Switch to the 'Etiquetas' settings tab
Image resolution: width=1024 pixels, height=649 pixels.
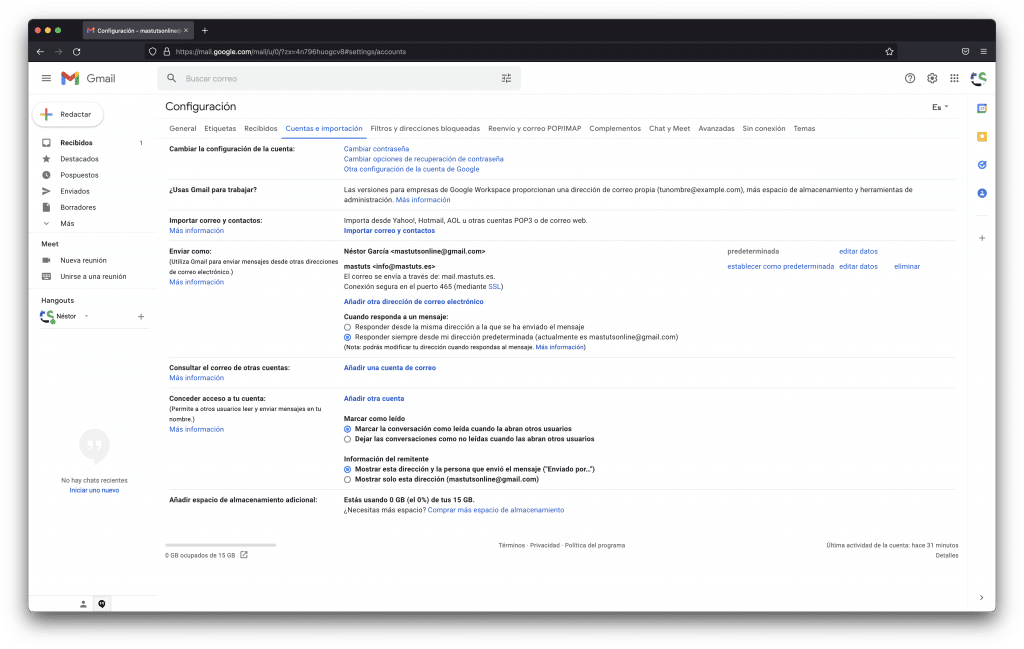coord(220,129)
